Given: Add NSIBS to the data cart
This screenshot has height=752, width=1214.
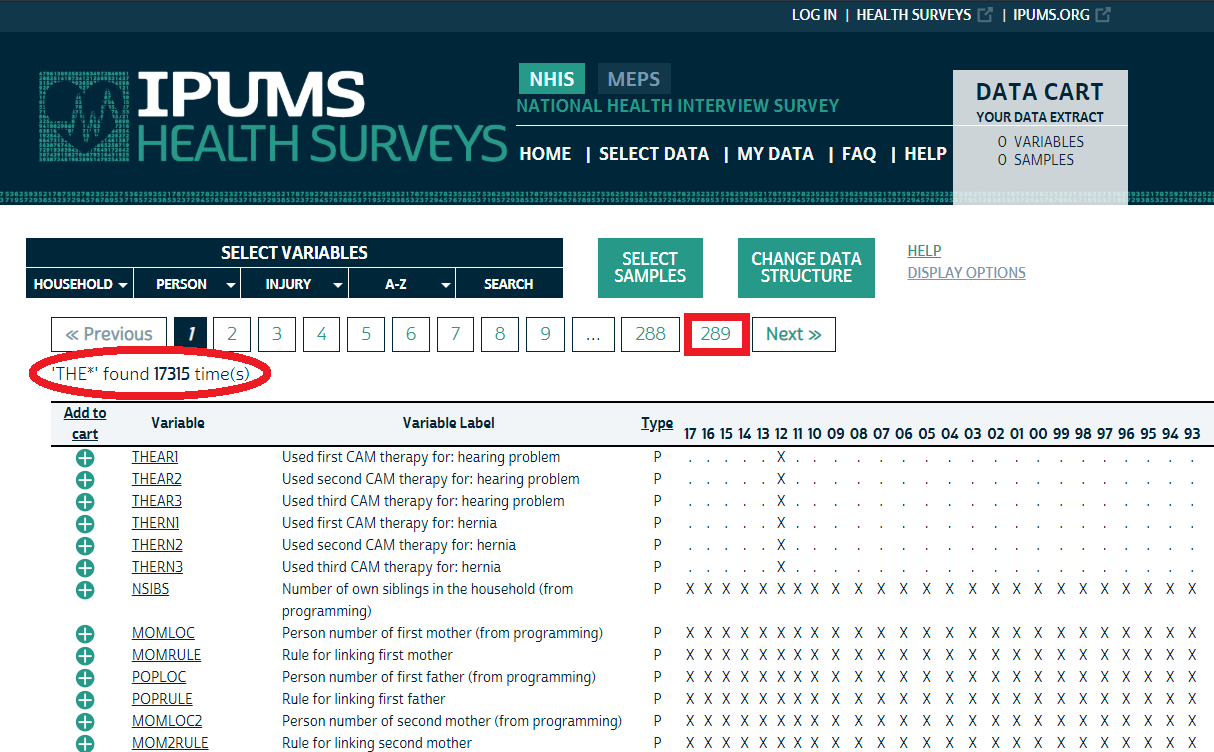Looking at the screenshot, I should [85, 588].
